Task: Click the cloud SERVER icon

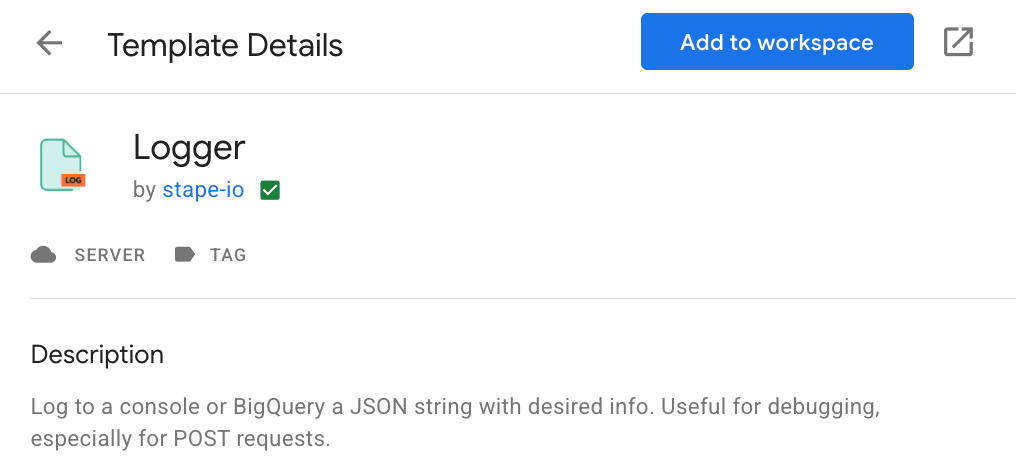Action: click(x=43, y=255)
